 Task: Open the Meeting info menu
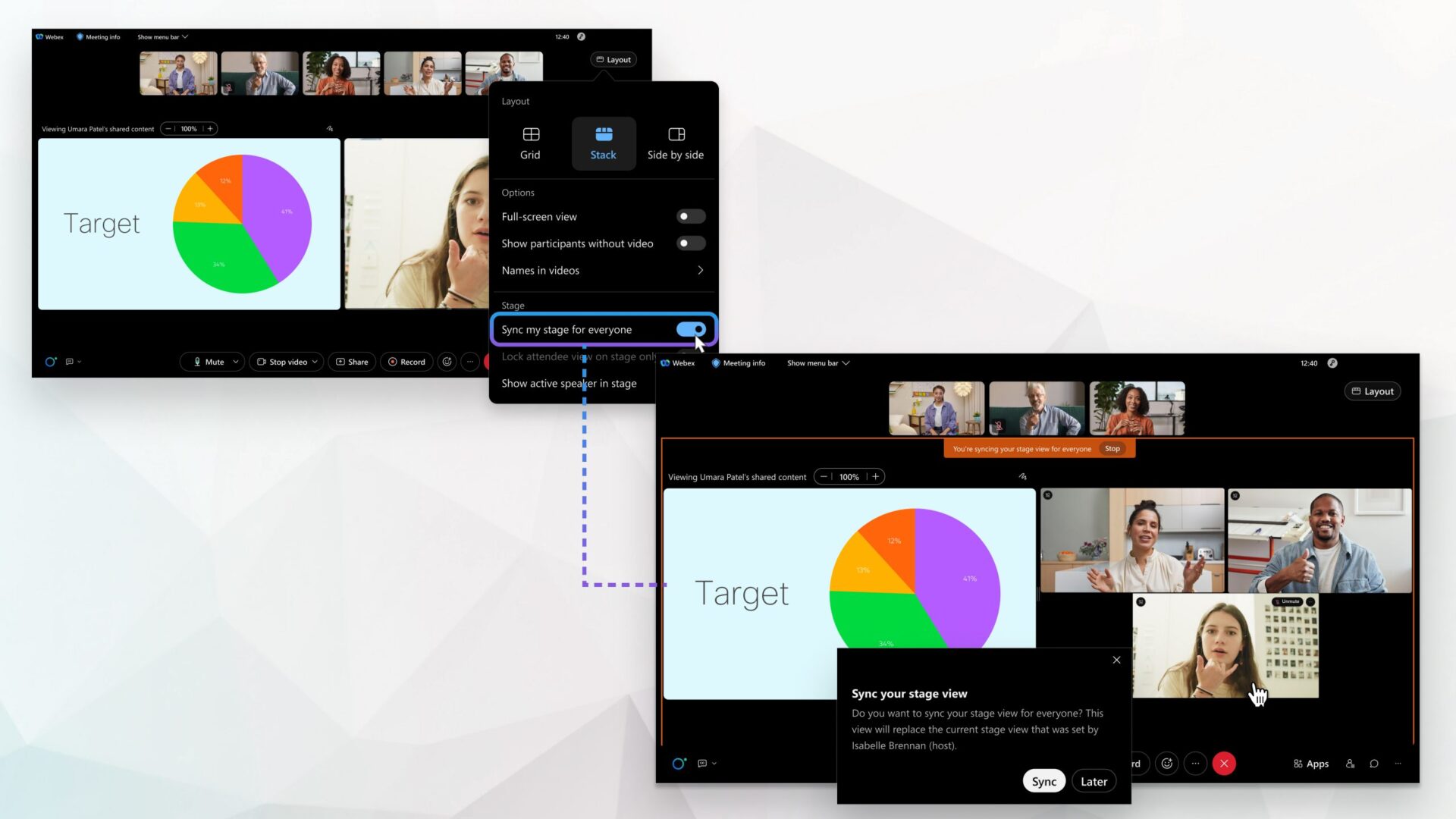pos(98,36)
